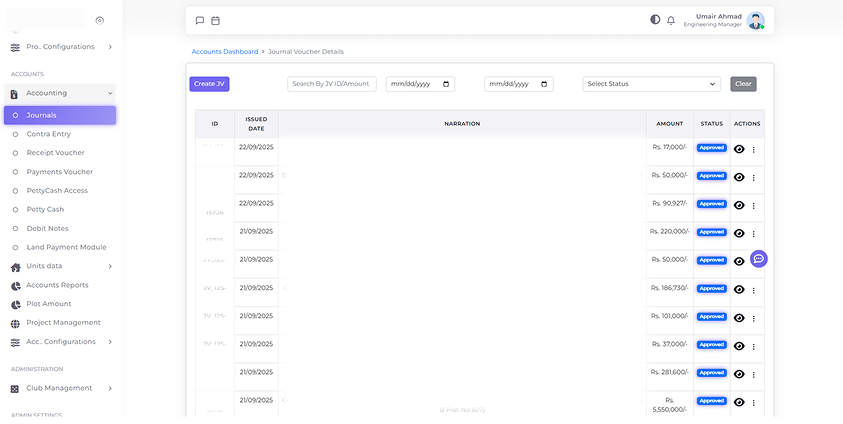This screenshot has height=424, width=843.
Task: Click Umair Ahmad profile avatar
Action: (x=755, y=20)
